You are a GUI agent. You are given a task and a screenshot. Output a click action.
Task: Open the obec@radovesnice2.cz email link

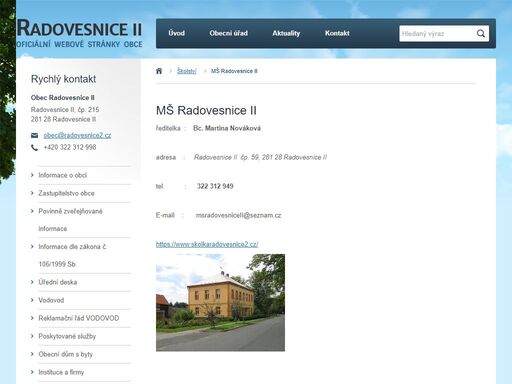pyautogui.click(x=77, y=135)
